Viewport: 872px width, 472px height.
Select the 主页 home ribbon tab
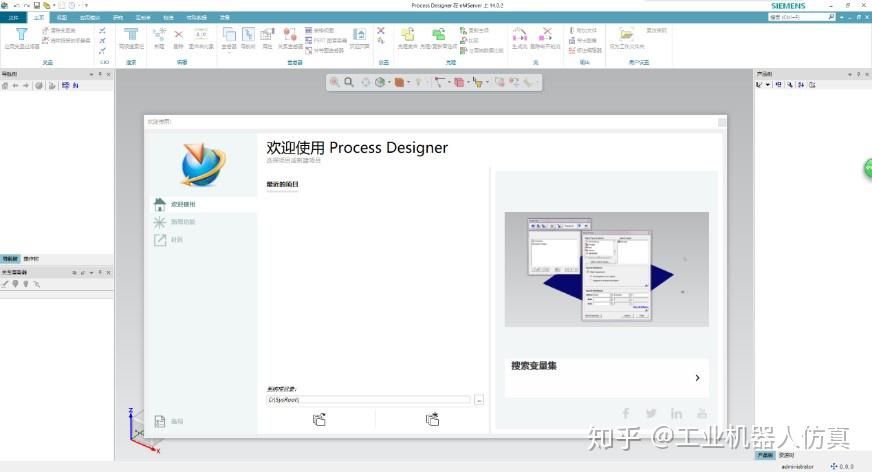39,18
